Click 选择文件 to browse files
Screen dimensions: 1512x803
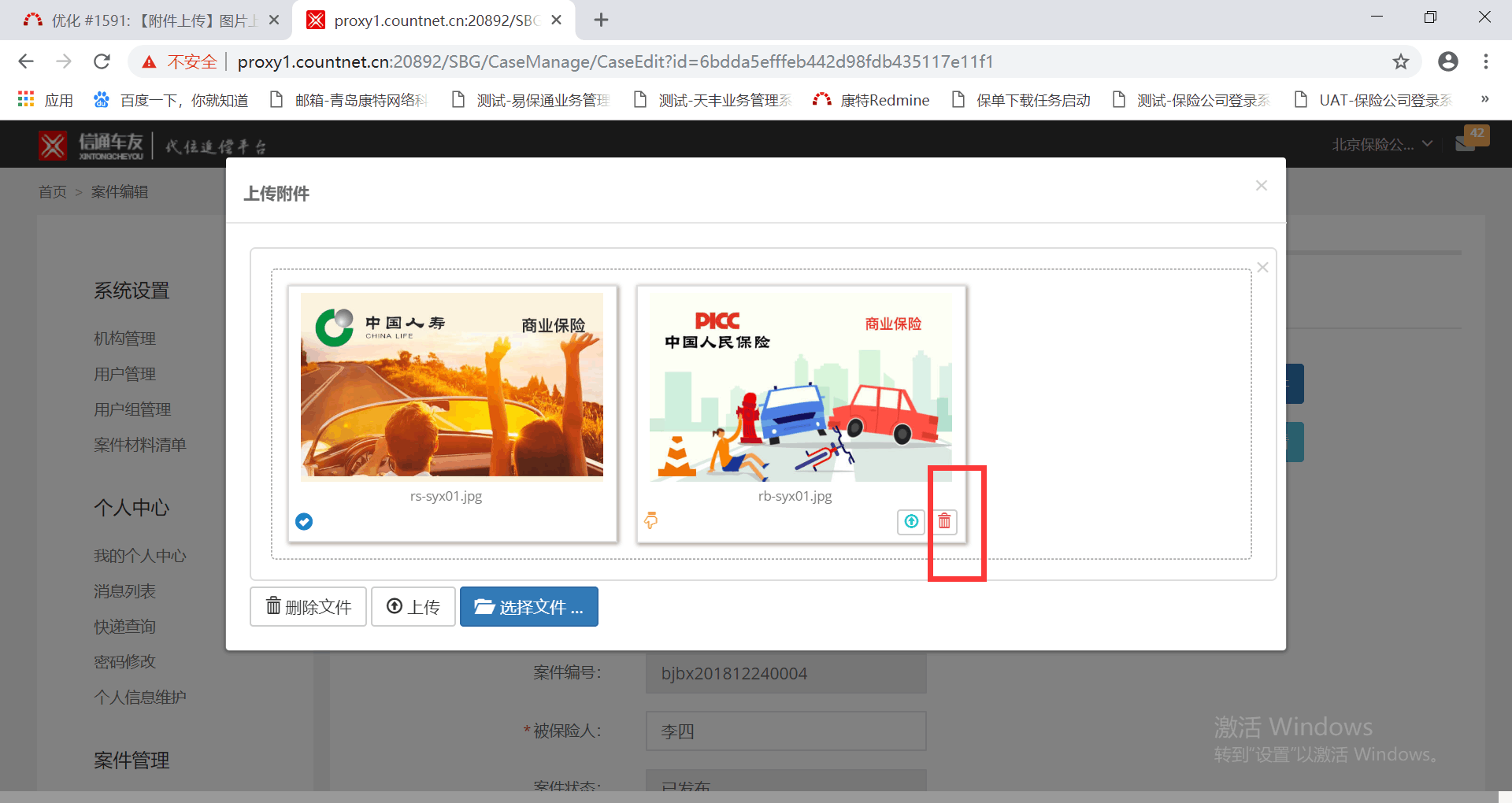529,607
